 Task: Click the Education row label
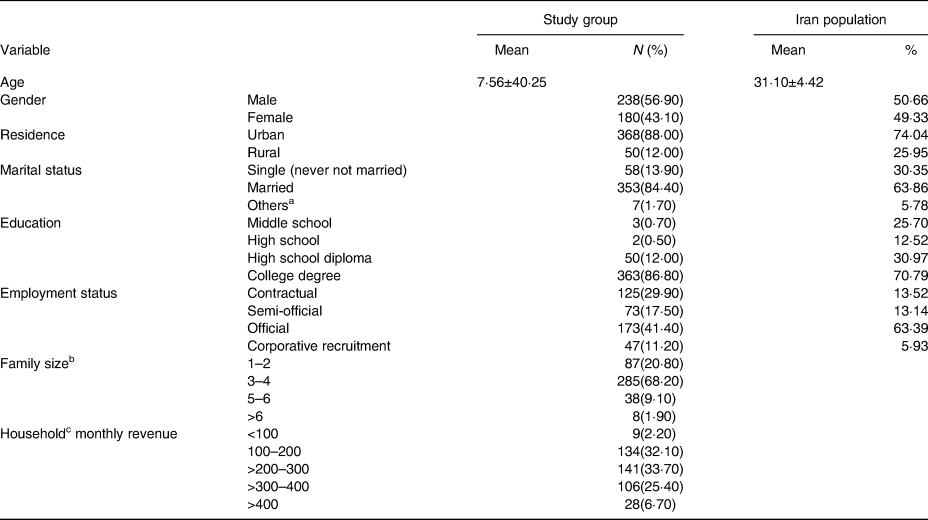[32, 222]
